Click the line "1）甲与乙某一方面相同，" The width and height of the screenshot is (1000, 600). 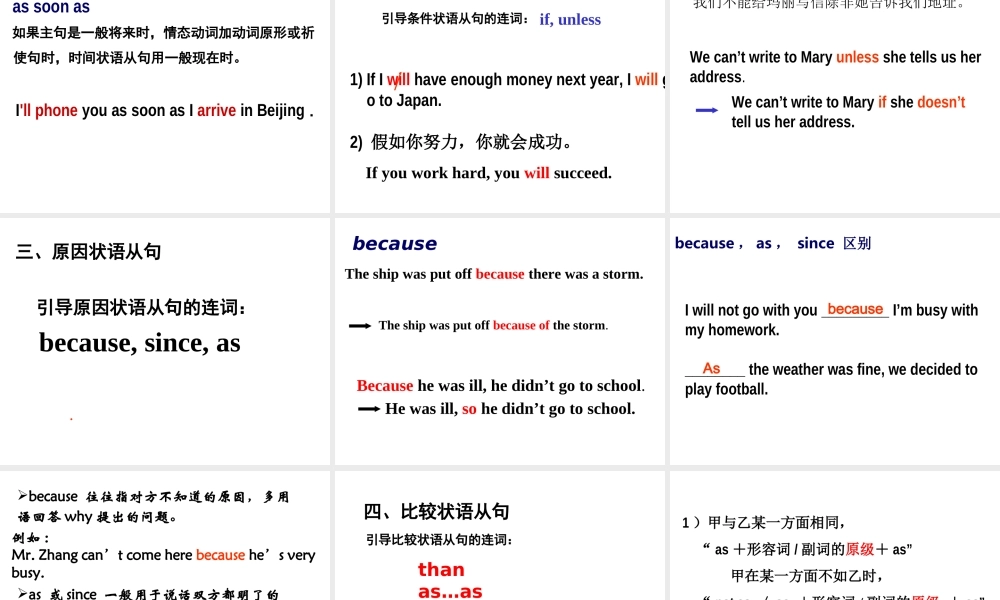764,523
